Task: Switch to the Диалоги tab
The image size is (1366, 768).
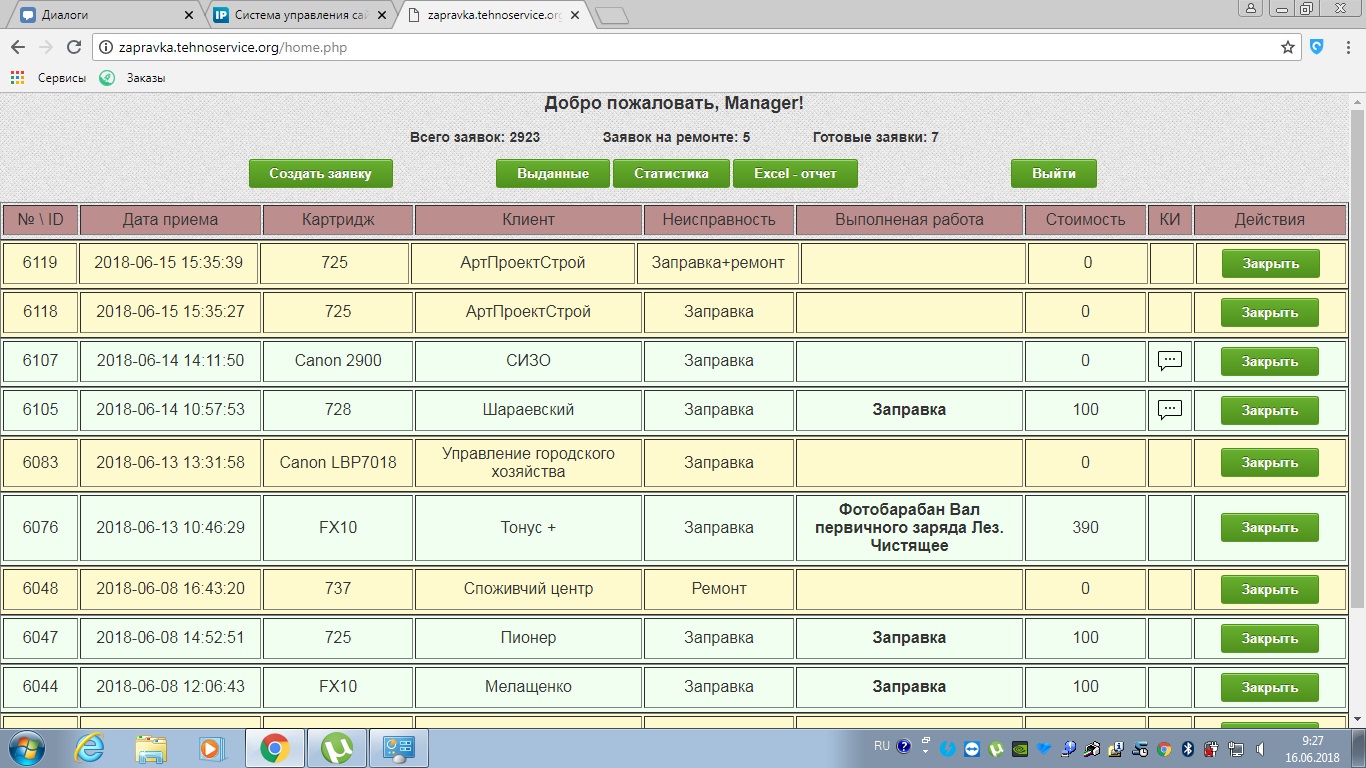Action: click(105, 15)
